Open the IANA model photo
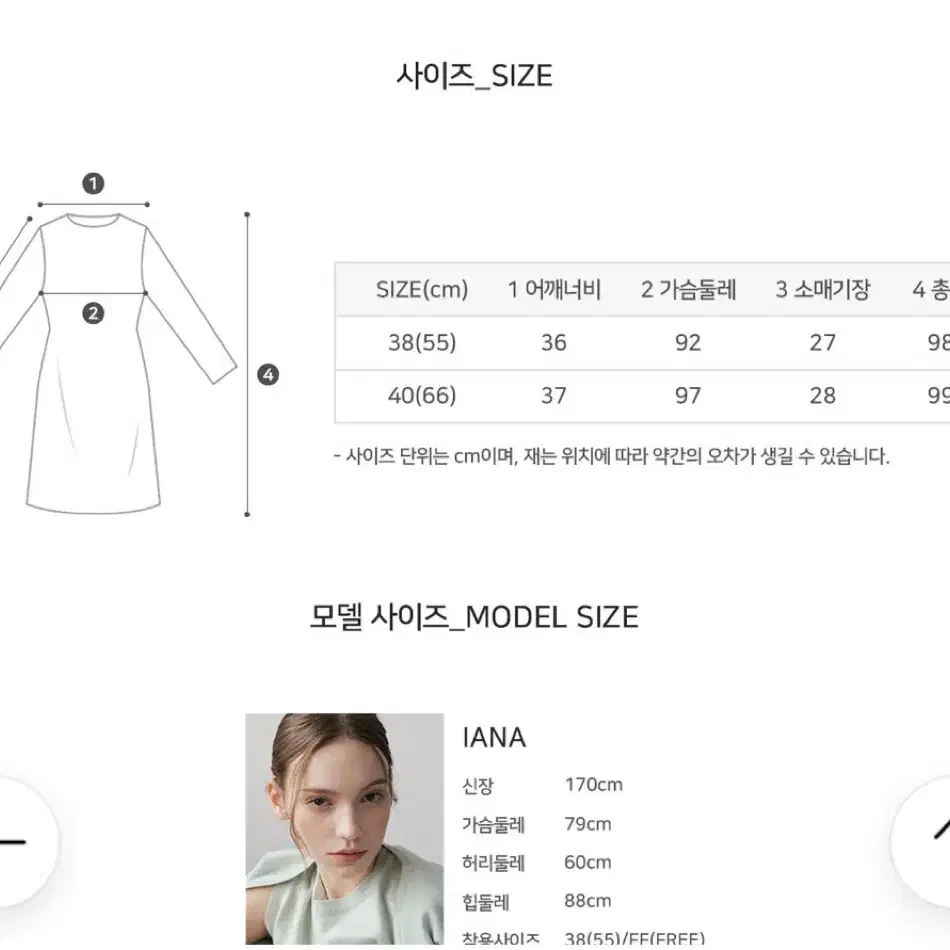 click(x=344, y=828)
